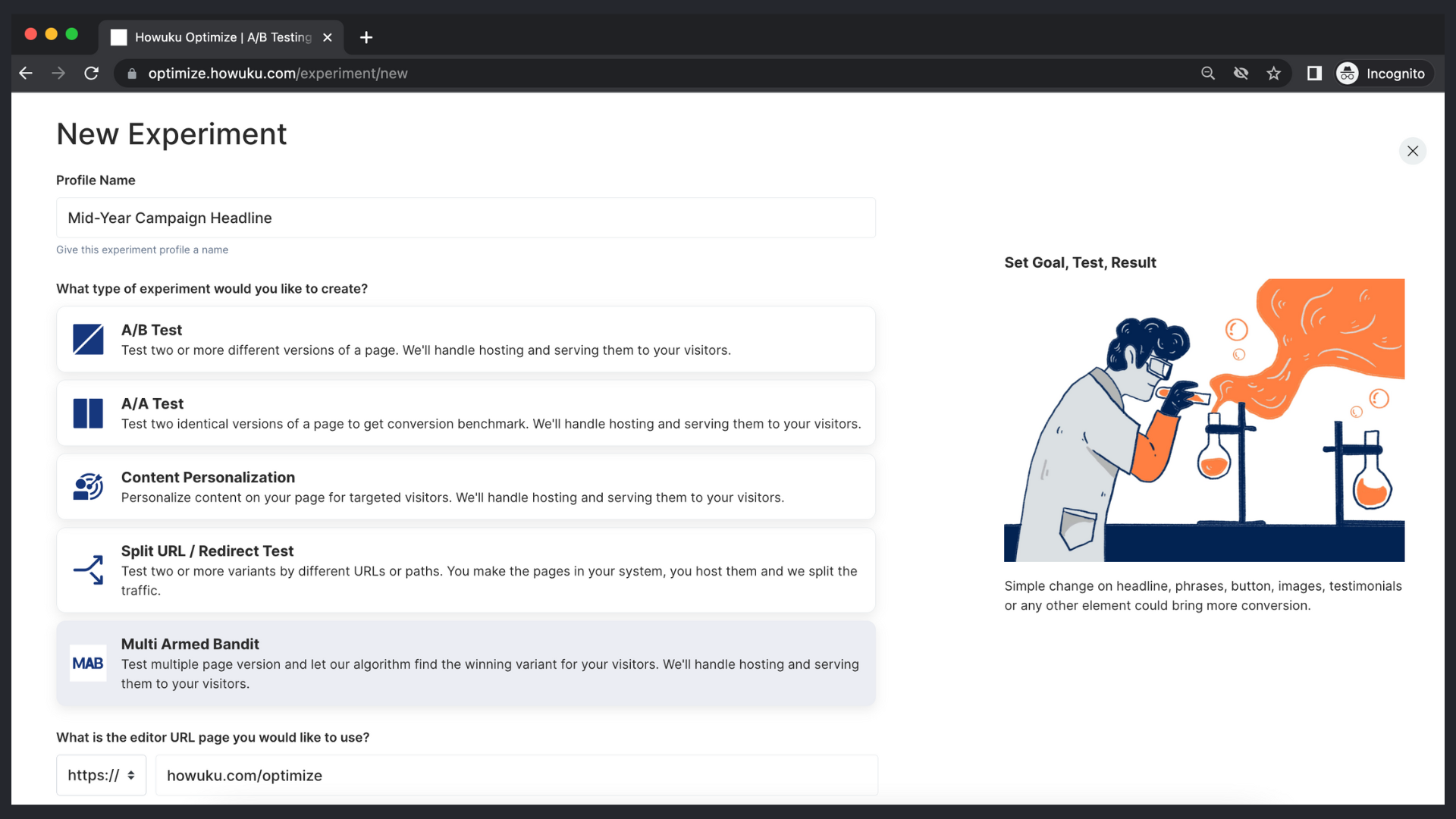Click the 'Simple change on headline' caption text

(x=1203, y=595)
